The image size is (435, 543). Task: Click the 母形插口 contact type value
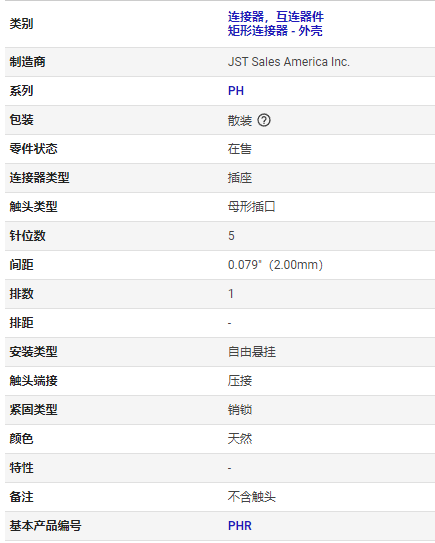coord(251,207)
